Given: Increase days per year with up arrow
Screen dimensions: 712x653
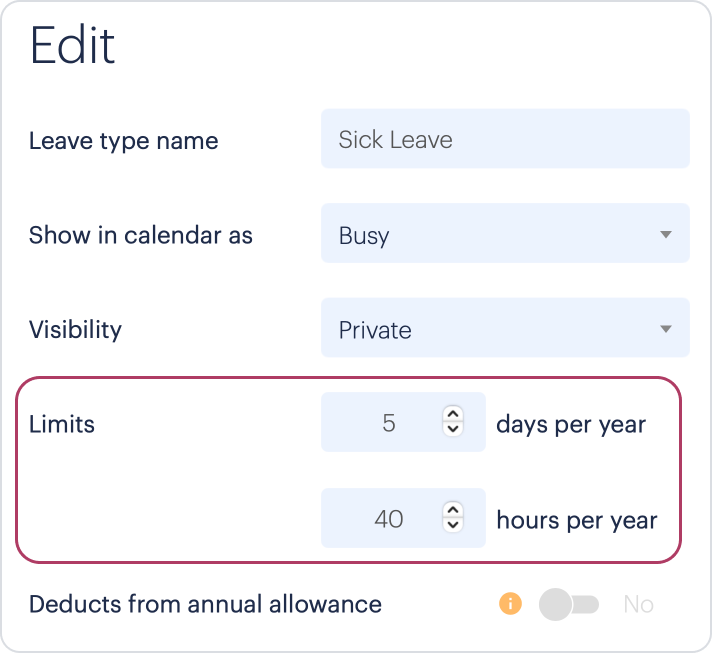Looking at the screenshot, I should (453, 414).
